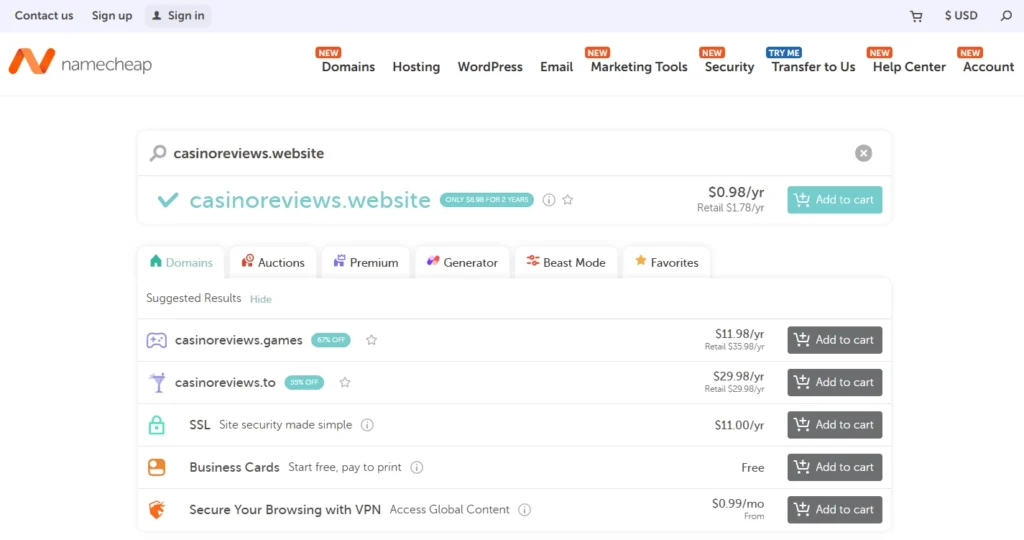Click the $11.00/yr SSL price
This screenshot has height=540, width=1024.
739,425
